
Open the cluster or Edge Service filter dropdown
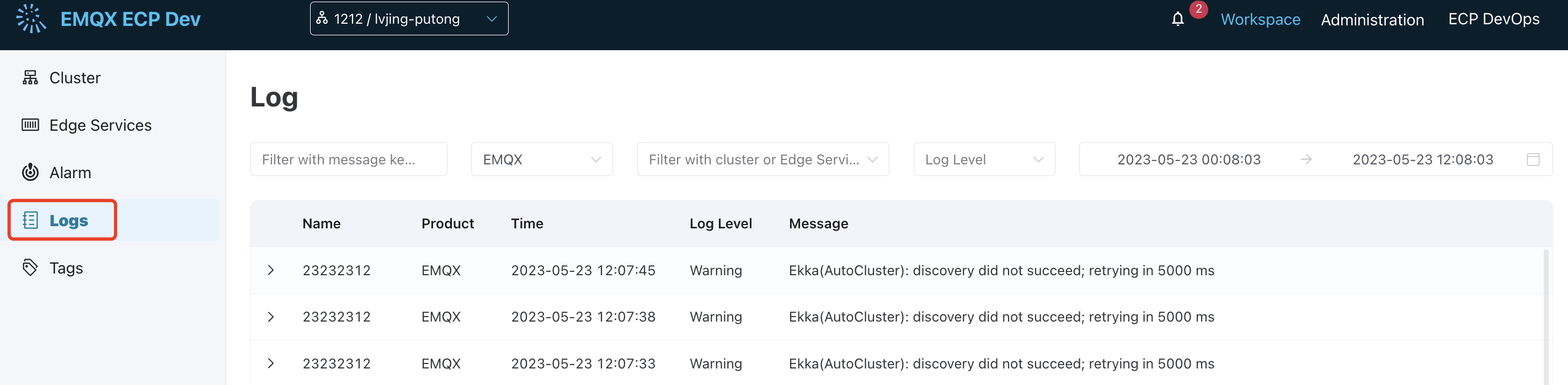coord(762,159)
